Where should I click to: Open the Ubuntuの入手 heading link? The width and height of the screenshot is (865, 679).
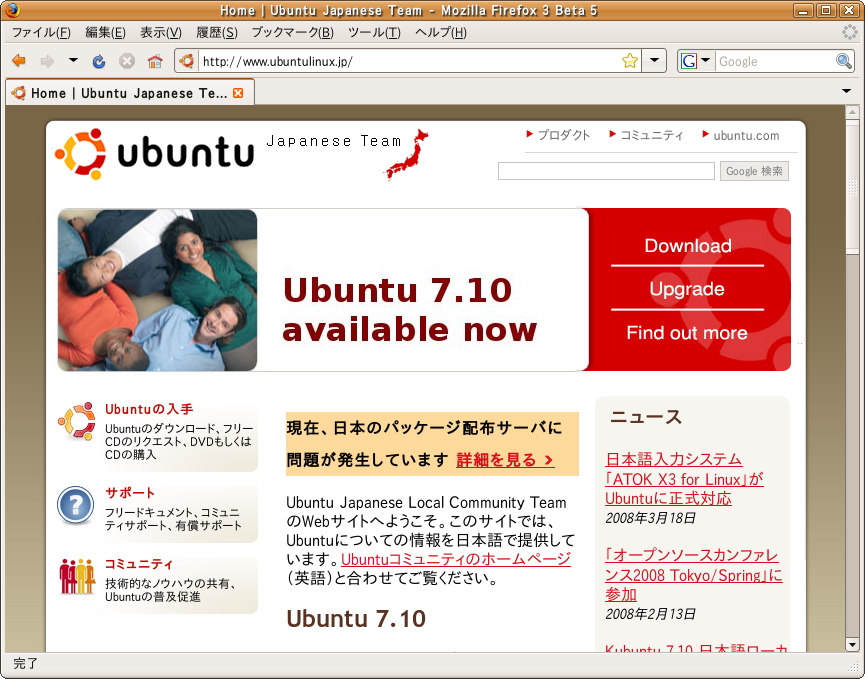pyautogui.click(x=149, y=409)
